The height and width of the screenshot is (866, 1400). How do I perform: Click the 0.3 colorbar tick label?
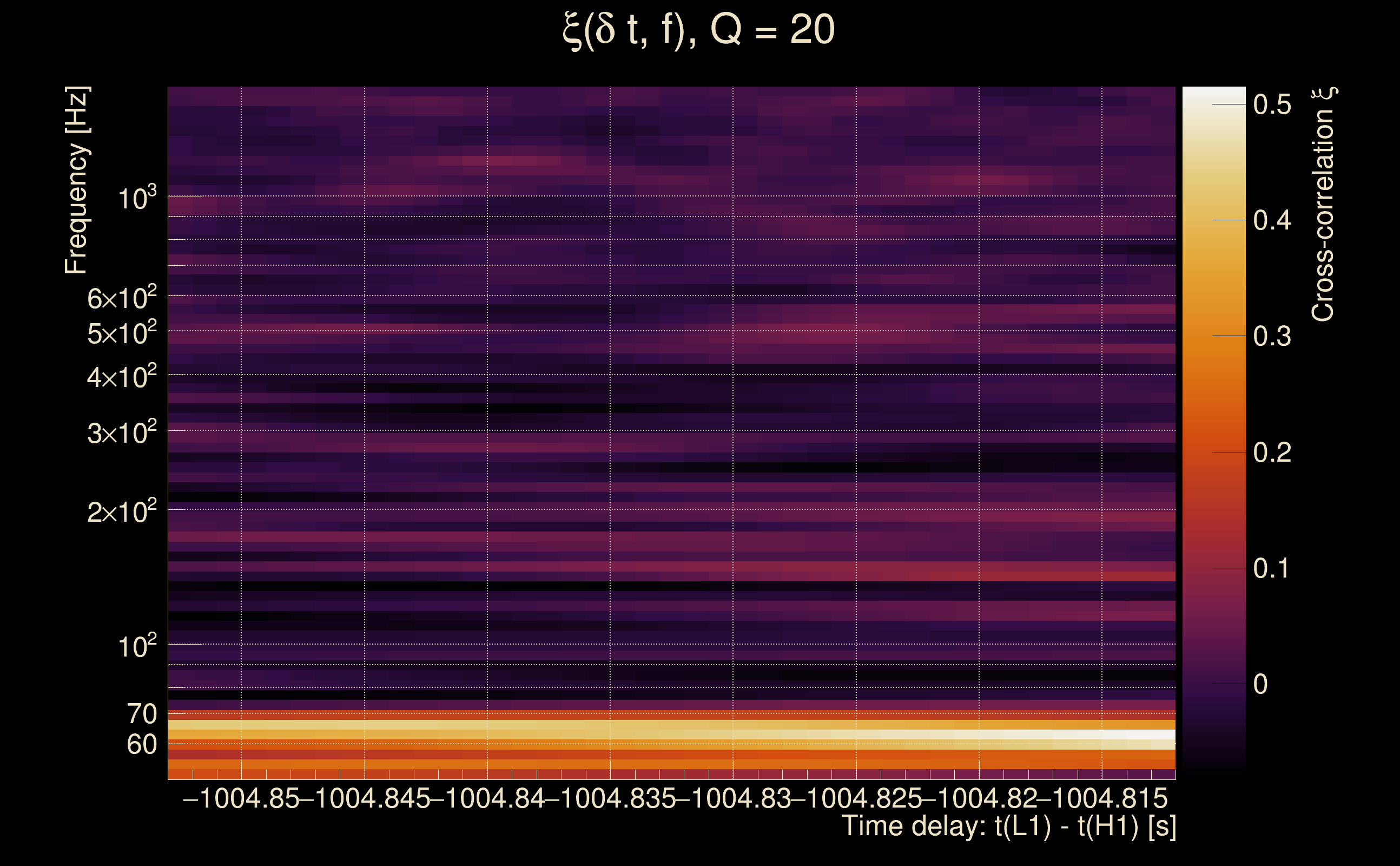(x=1272, y=336)
